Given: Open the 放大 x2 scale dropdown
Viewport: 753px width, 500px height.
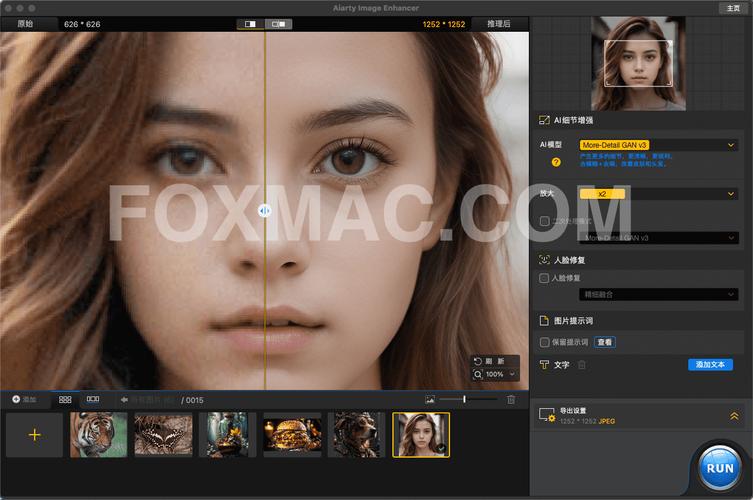Looking at the screenshot, I should (x=658, y=194).
